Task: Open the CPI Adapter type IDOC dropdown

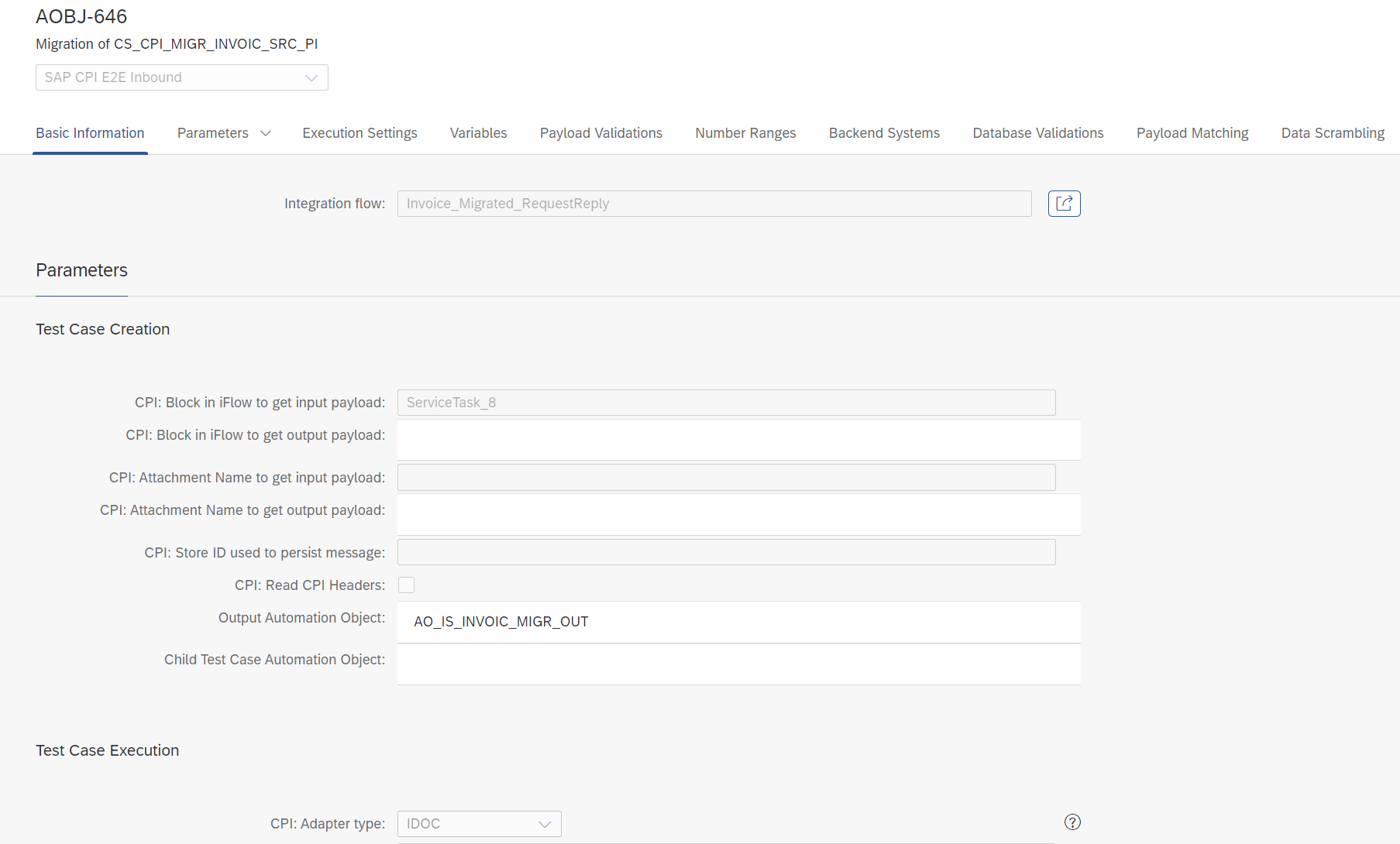Action: pos(479,824)
